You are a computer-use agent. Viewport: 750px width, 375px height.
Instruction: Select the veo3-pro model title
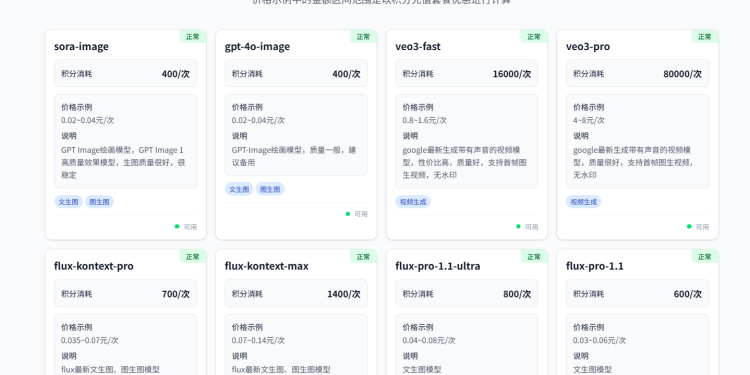tap(588, 46)
